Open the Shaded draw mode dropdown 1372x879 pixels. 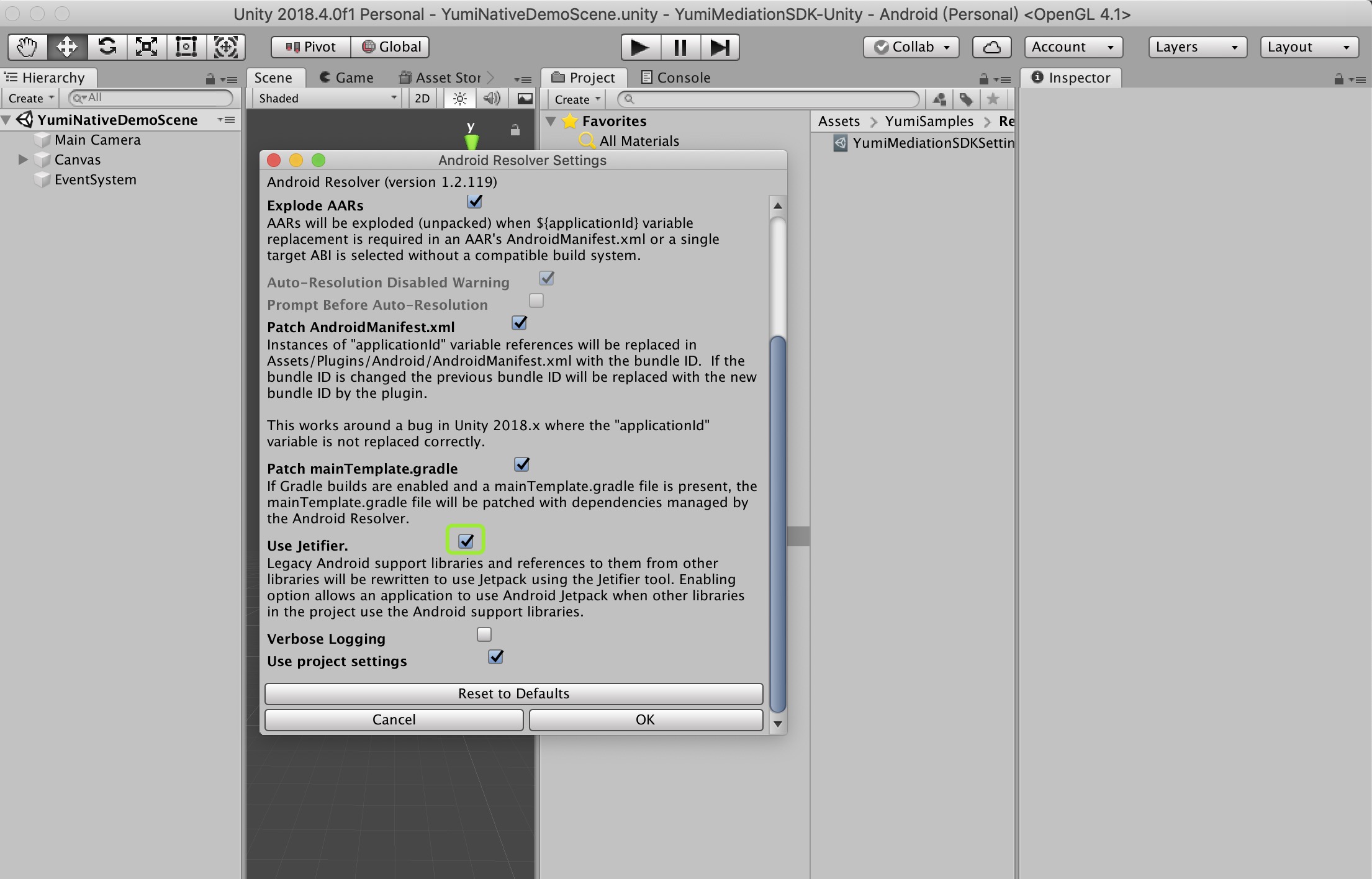[x=327, y=99]
